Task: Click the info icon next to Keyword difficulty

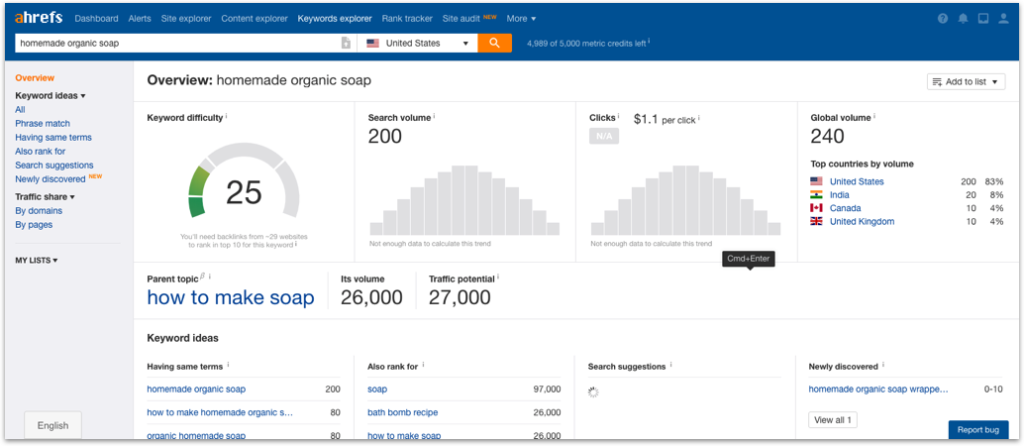Action: [x=226, y=117]
